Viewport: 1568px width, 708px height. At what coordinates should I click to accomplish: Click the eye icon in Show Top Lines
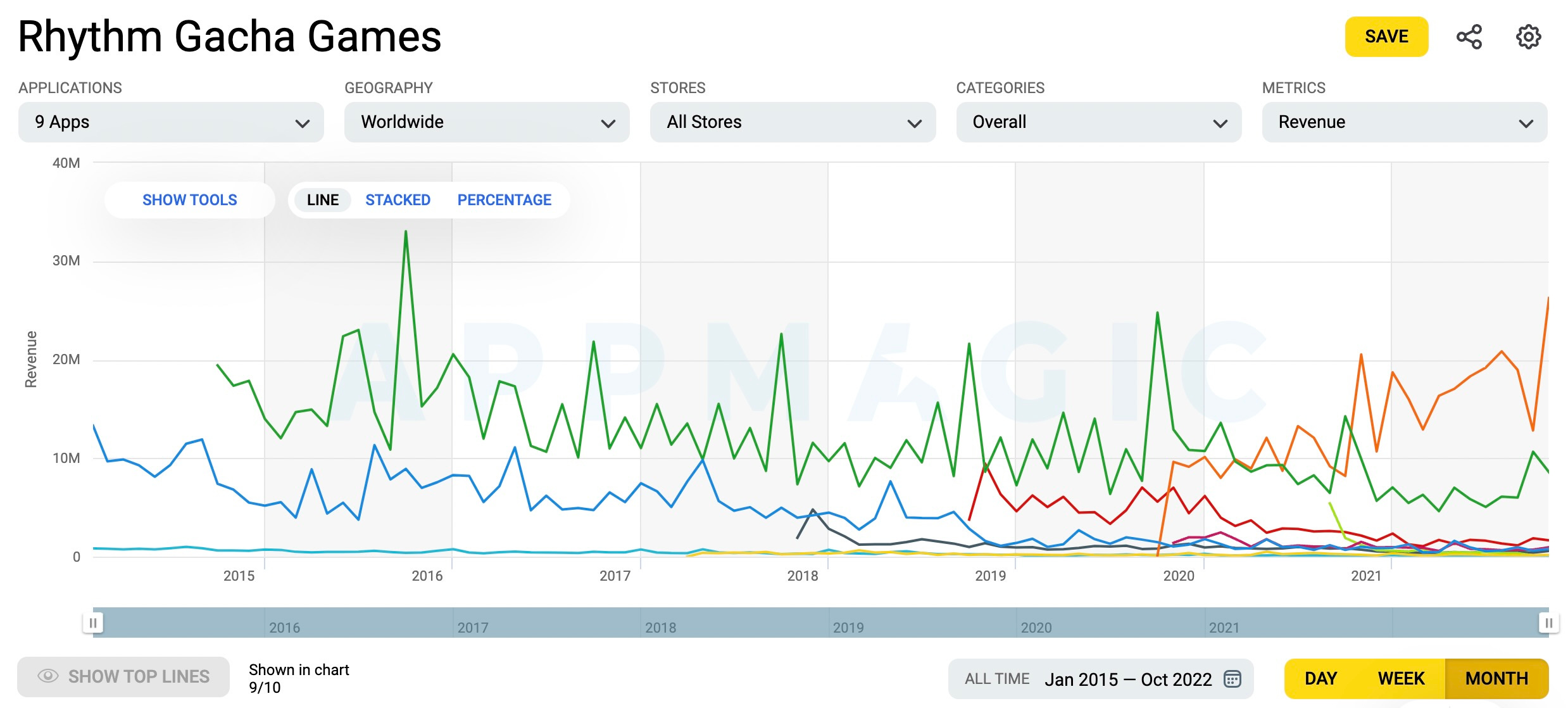point(48,676)
